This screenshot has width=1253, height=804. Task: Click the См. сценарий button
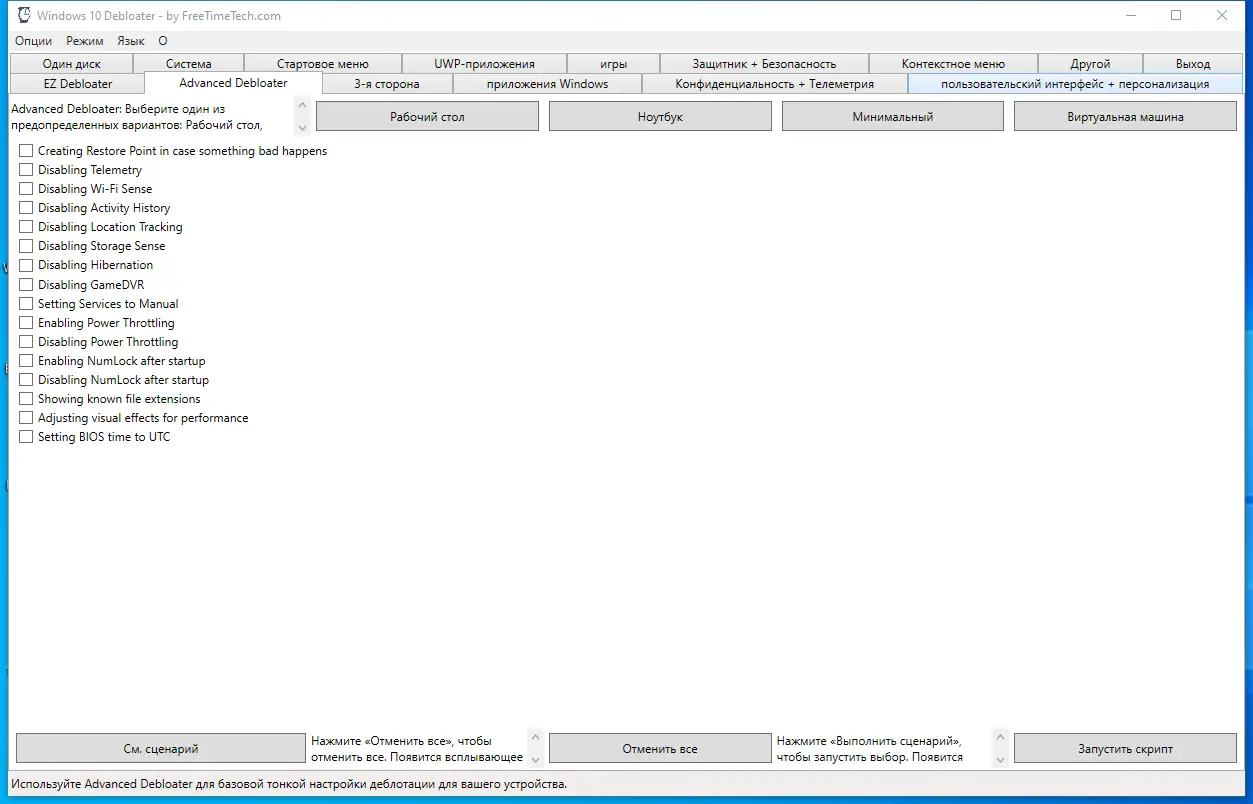(160, 748)
